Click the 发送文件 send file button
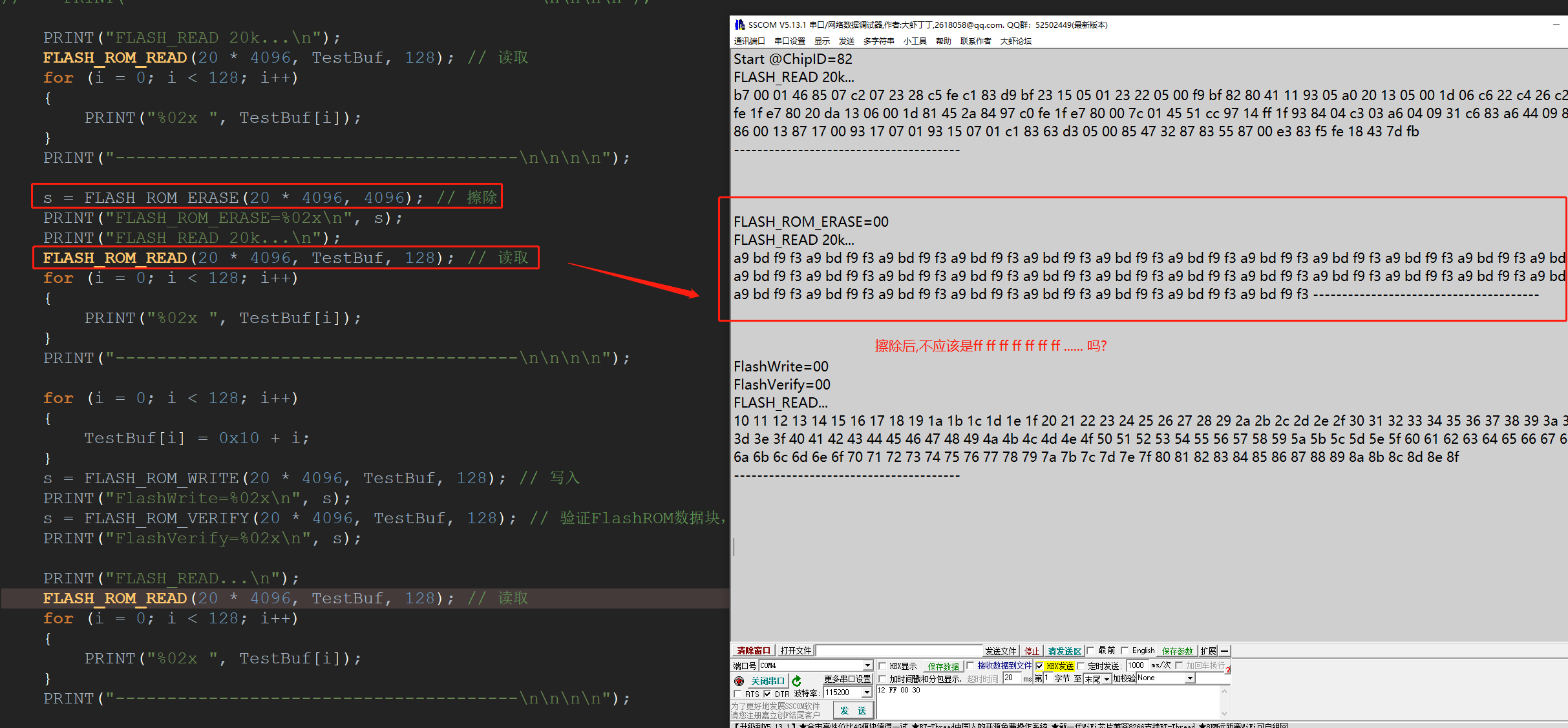This screenshot has width=1568, height=728. [x=1001, y=651]
